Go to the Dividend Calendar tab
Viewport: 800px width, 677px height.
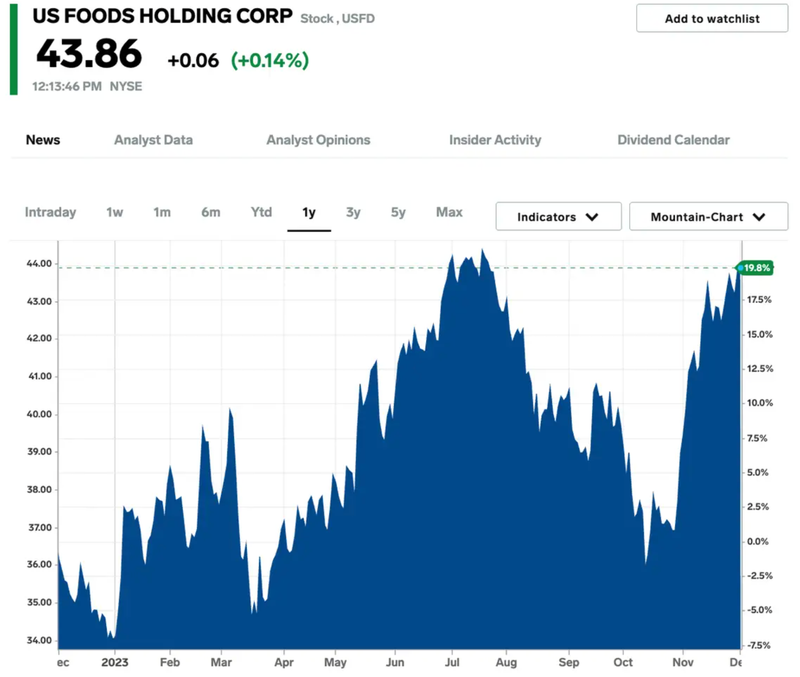(x=673, y=140)
